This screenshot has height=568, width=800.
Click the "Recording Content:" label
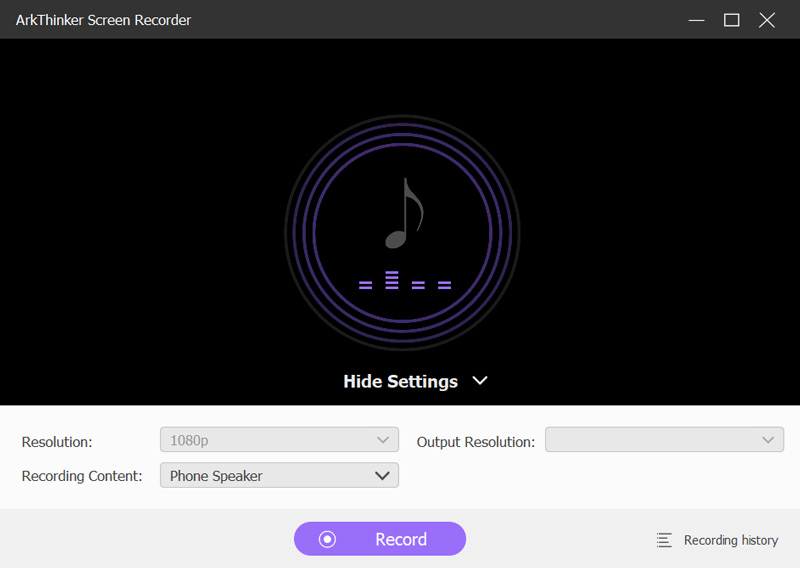[x=82, y=476]
